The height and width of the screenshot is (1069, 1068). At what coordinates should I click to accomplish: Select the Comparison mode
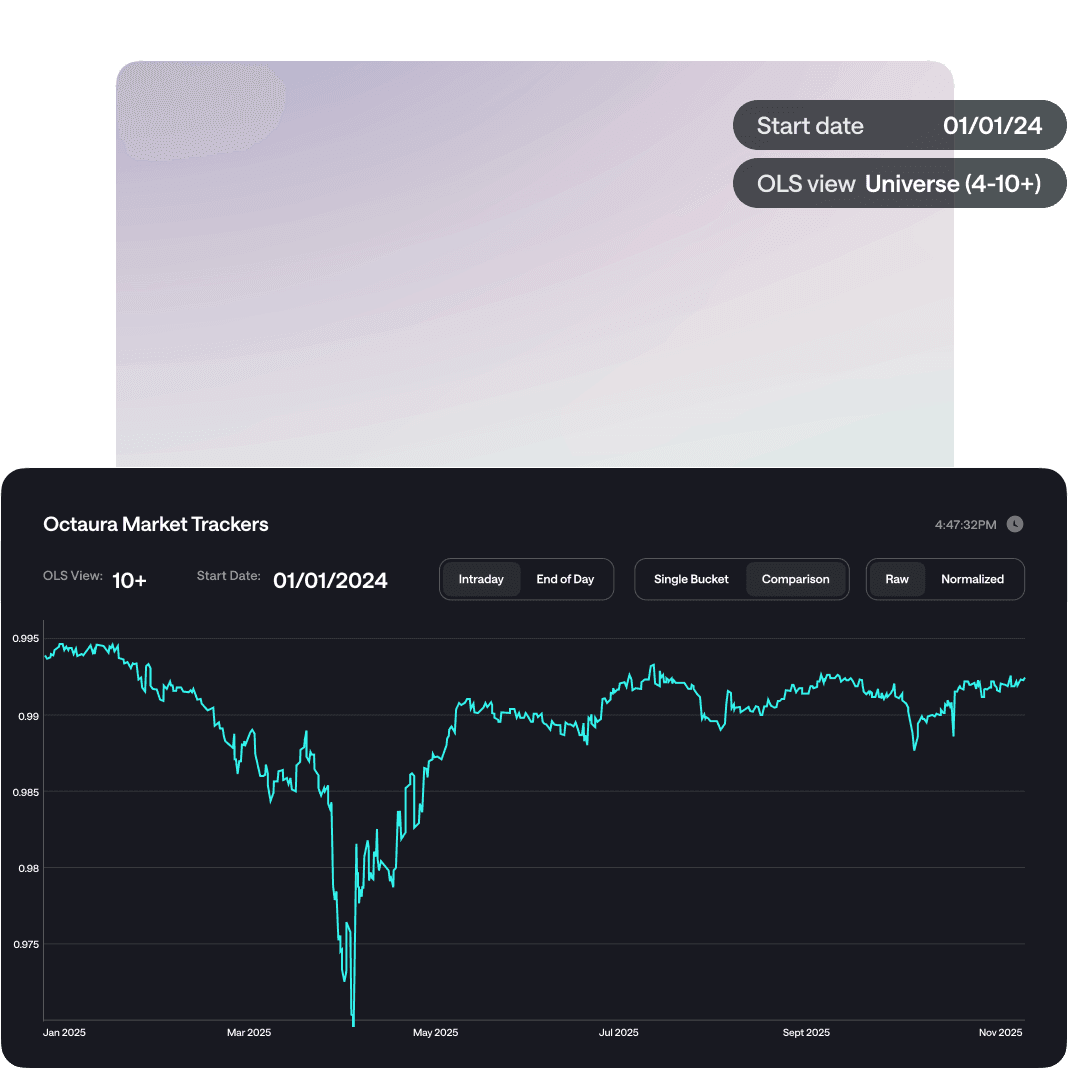(795, 579)
